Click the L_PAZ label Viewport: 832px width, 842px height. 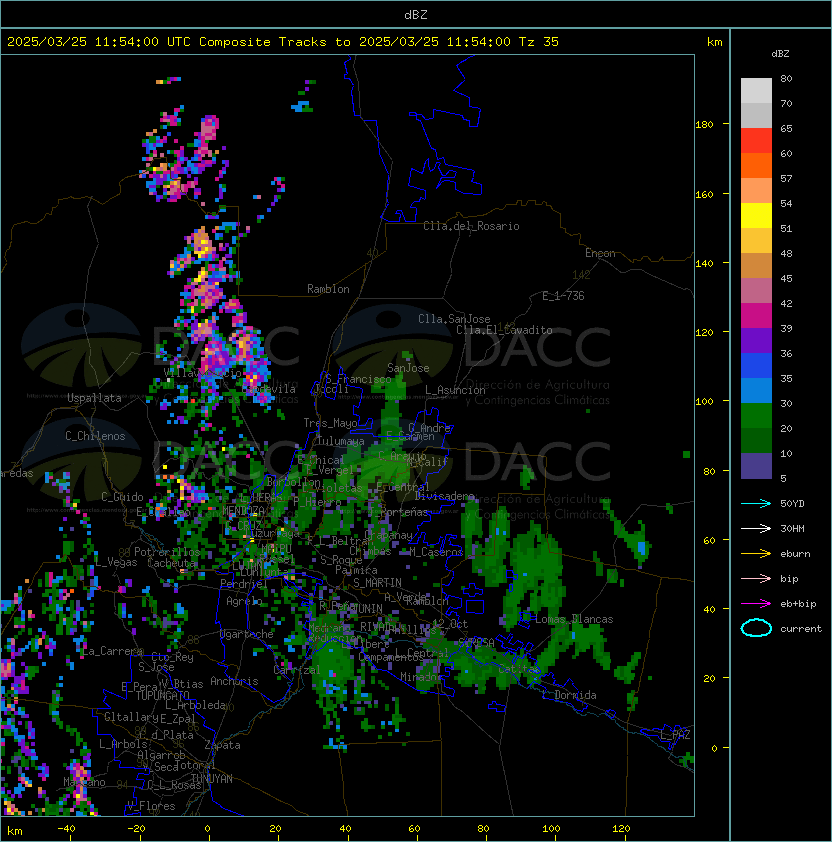coord(675,735)
